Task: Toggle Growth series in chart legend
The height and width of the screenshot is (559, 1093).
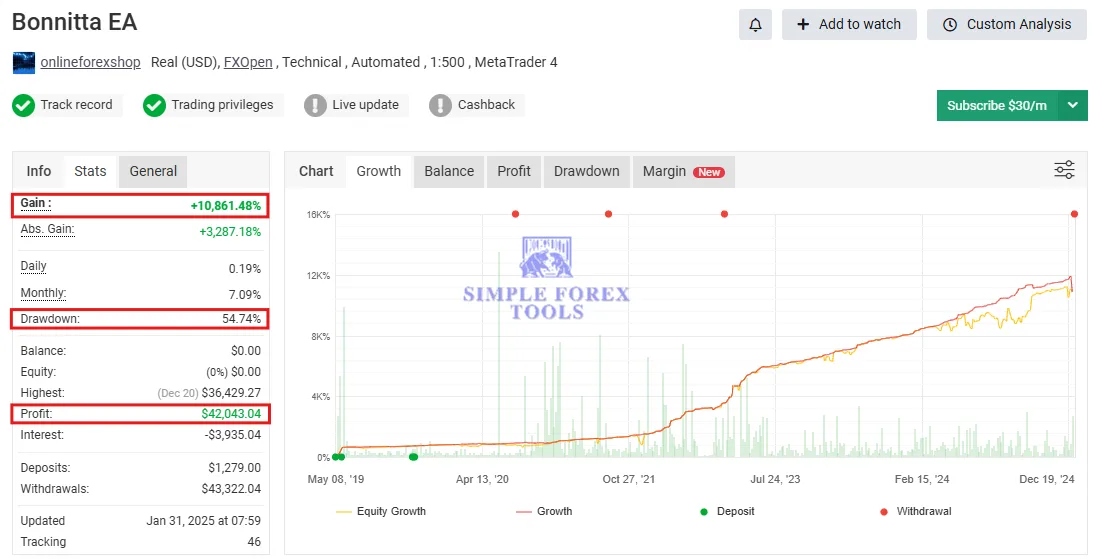Action: point(544,511)
